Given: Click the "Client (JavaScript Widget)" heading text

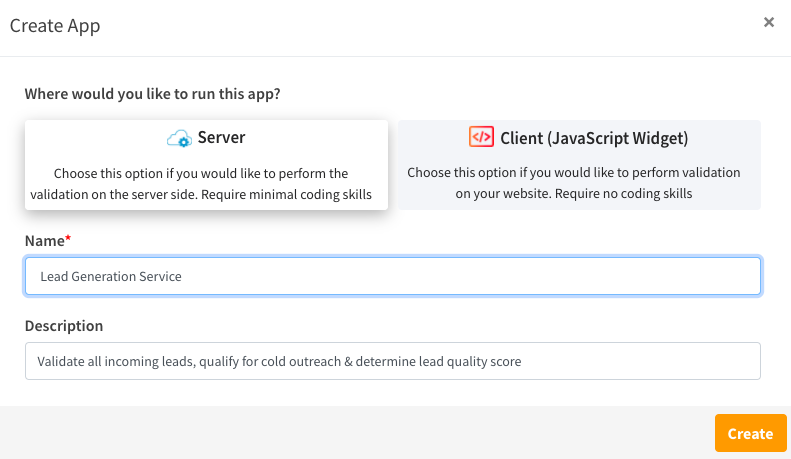Looking at the screenshot, I should [594, 138].
